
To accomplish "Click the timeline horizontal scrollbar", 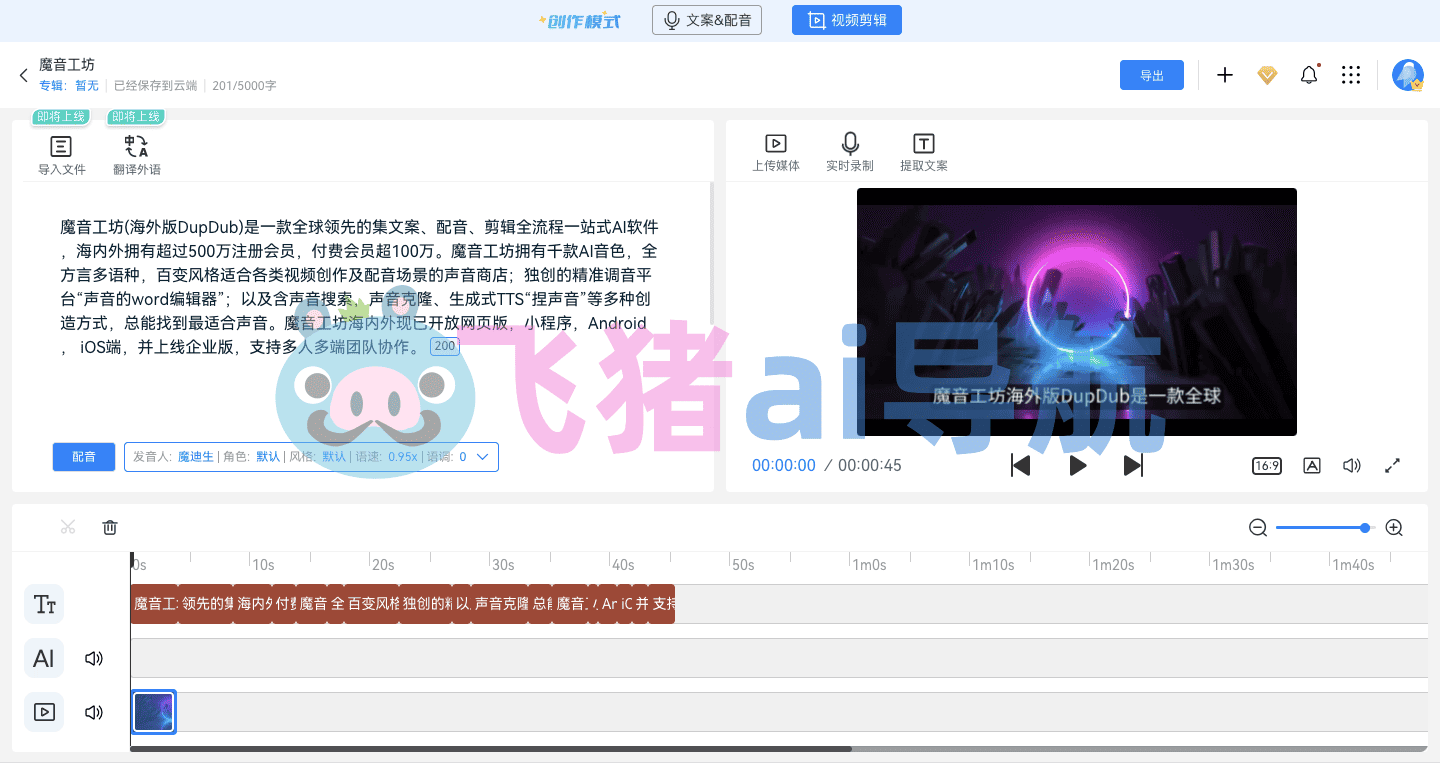I will [x=491, y=748].
